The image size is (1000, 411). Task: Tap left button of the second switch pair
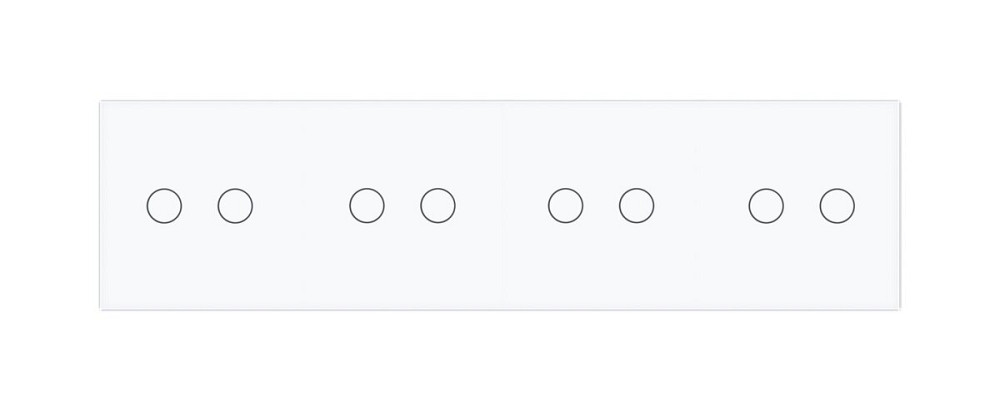(367, 206)
